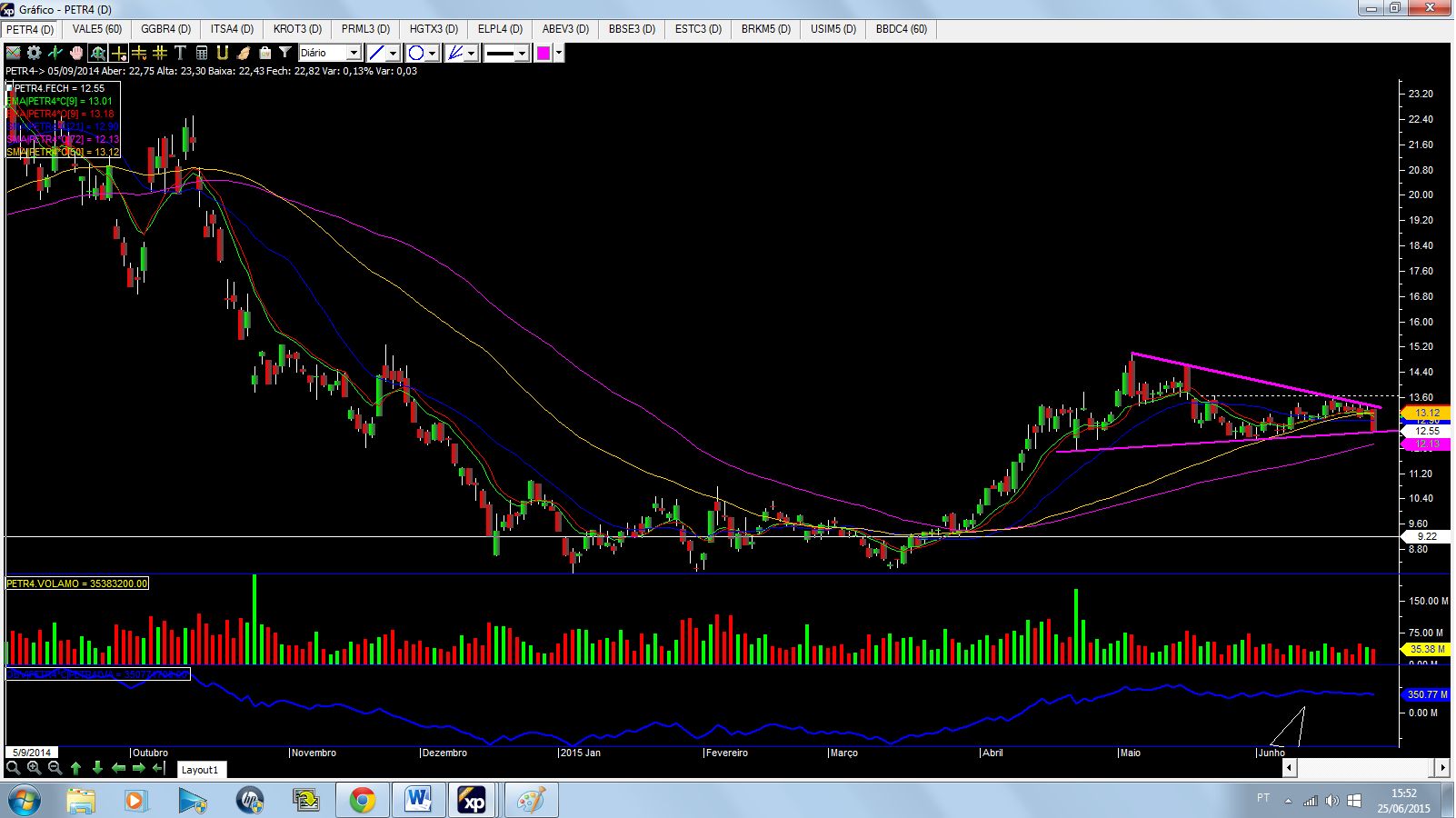Switch to the VALE5 (60) tab
1456x818 pixels.
click(x=97, y=29)
